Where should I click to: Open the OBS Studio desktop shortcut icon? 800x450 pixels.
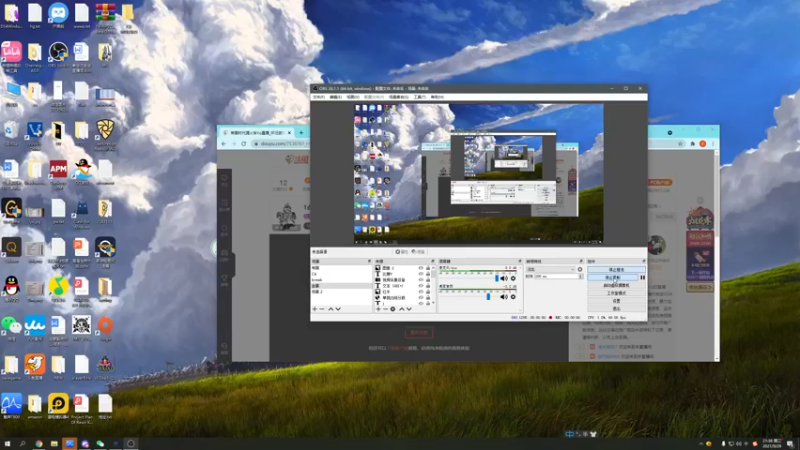pyautogui.click(x=58, y=53)
